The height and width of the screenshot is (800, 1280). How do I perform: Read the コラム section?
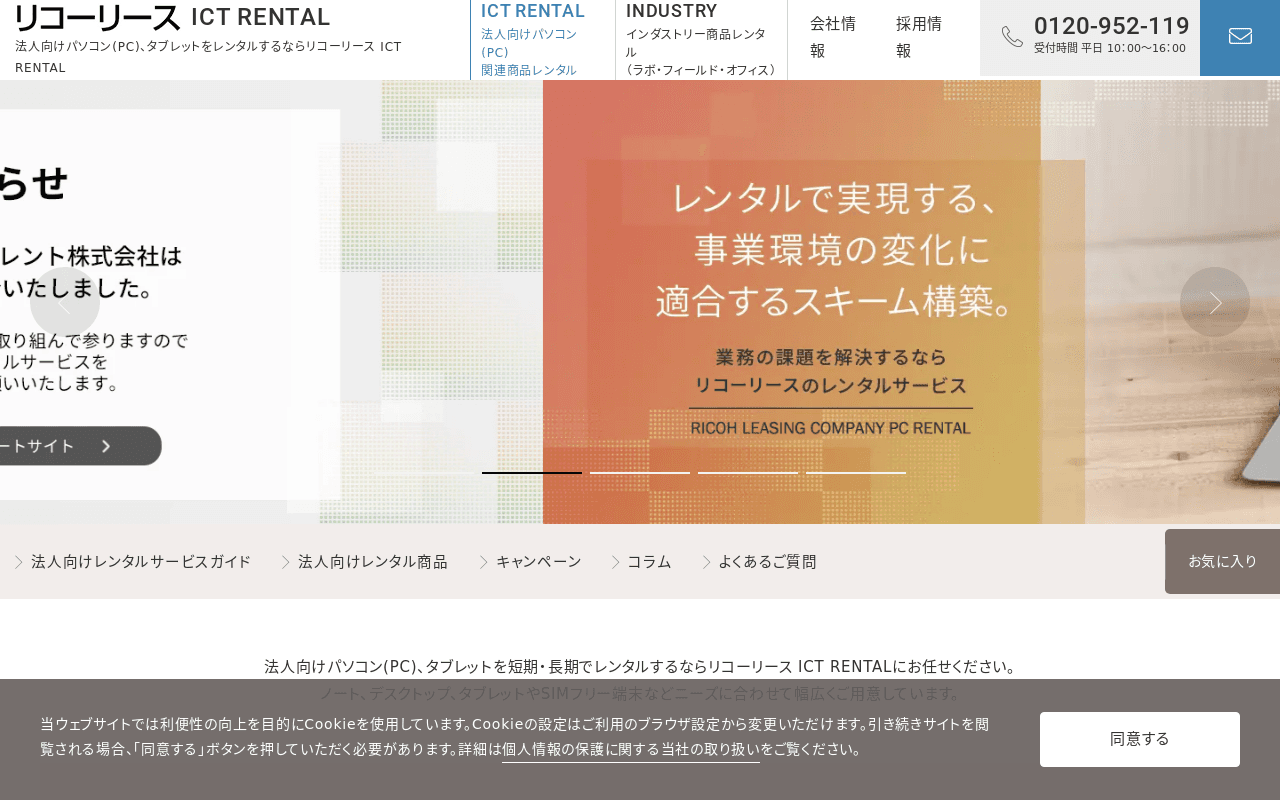click(x=649, y=561)
